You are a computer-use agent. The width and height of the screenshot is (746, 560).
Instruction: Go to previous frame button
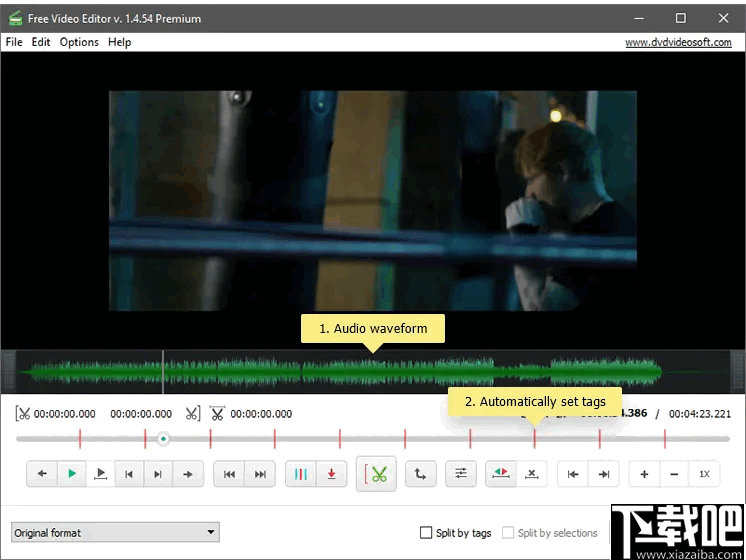(128, 474)
